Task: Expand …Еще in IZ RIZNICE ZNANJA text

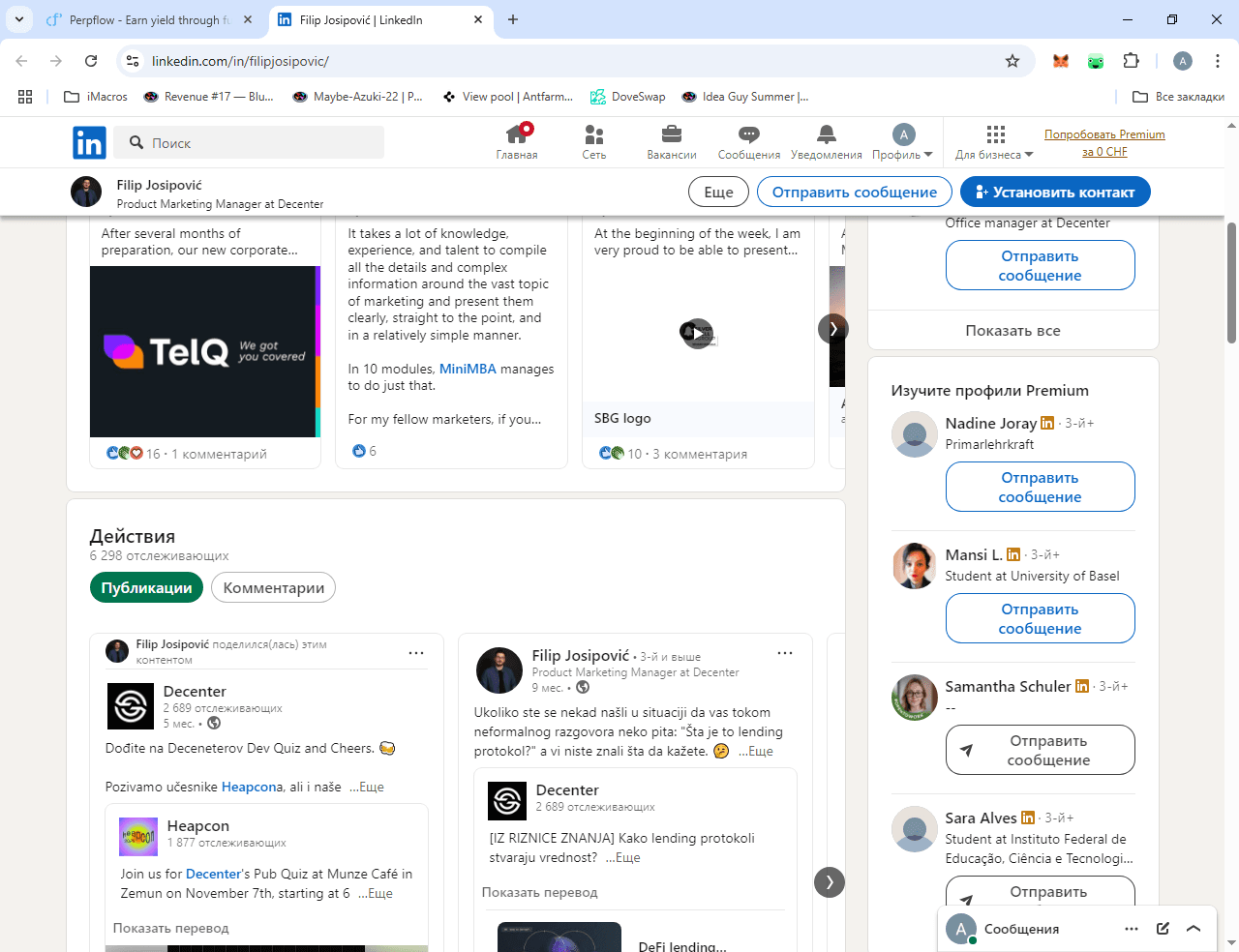Action: [623, 857]
